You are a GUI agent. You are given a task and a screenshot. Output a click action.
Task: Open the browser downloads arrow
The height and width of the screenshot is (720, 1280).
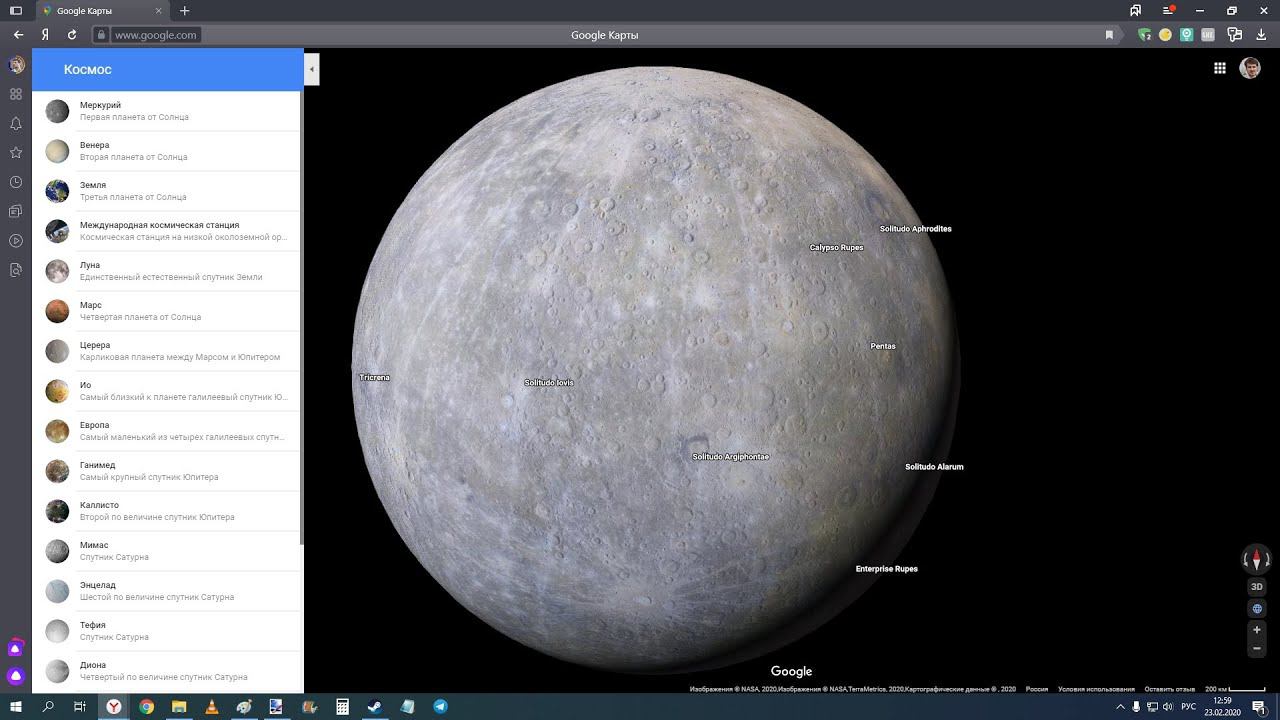[x=1260, y=35]
